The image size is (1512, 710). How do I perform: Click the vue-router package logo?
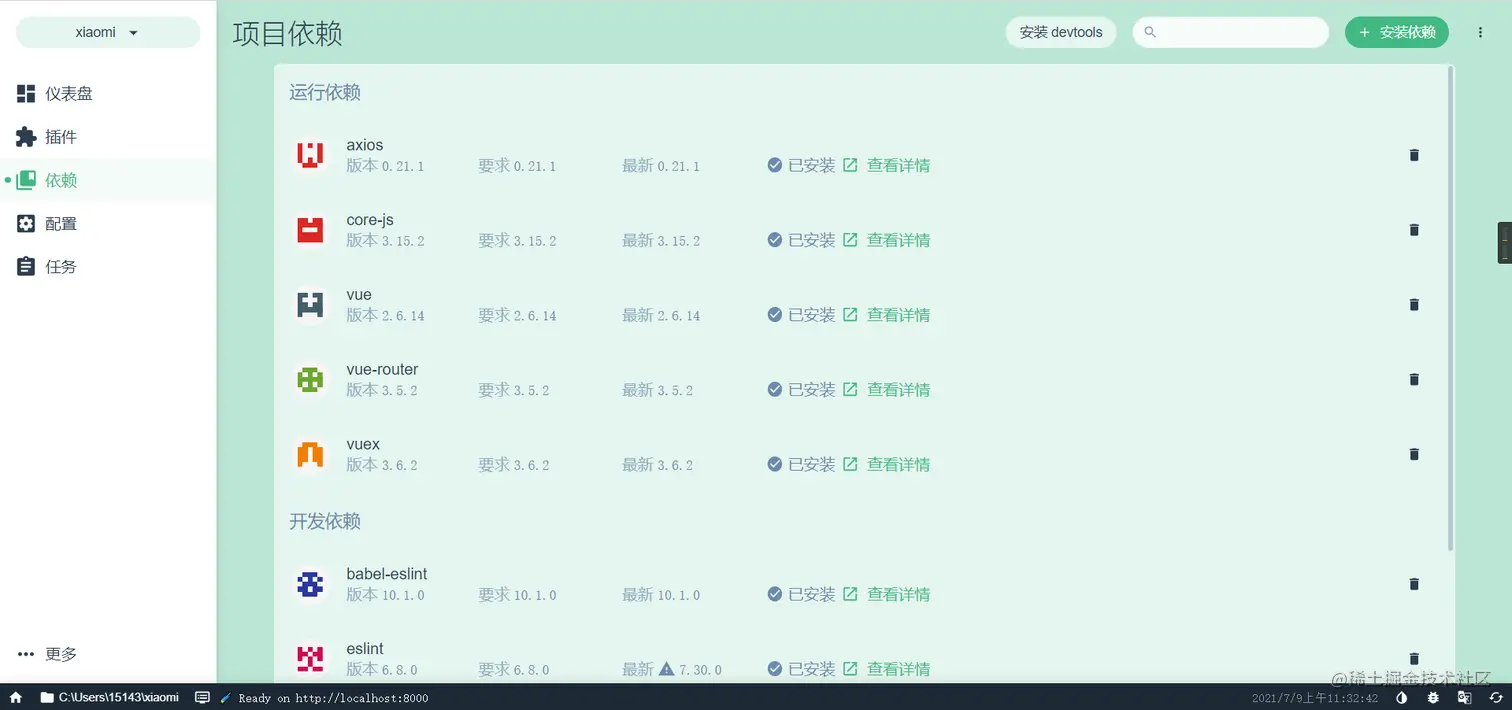point(310,380)
